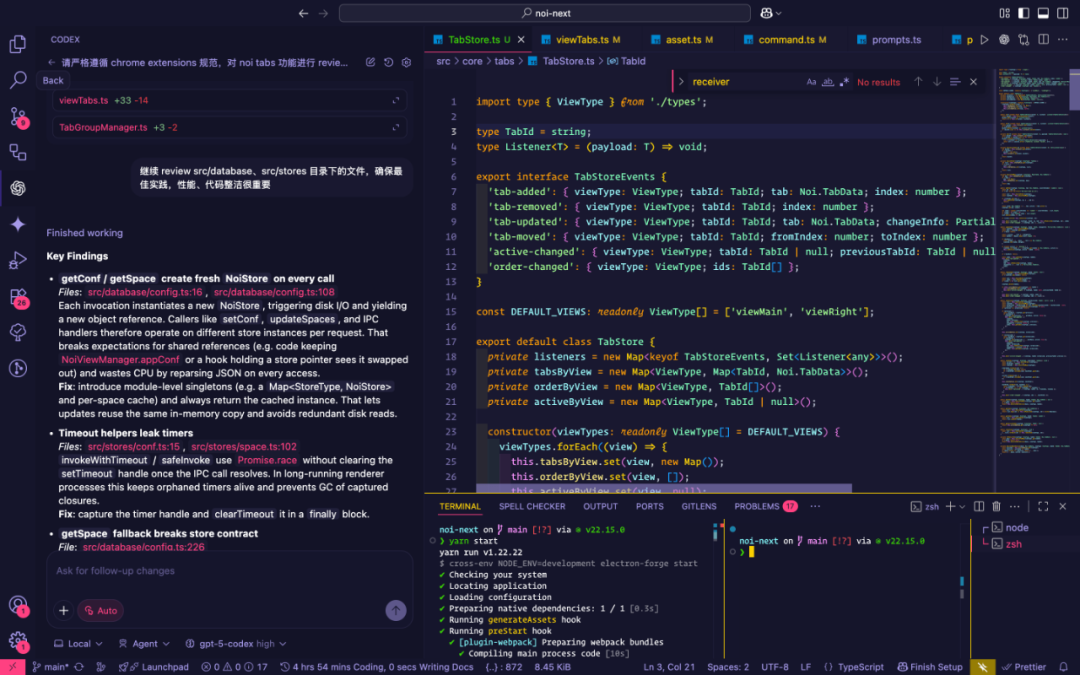Toggle Match Case in find widget
Screen dimensions: 1080x675
(811, 82)
